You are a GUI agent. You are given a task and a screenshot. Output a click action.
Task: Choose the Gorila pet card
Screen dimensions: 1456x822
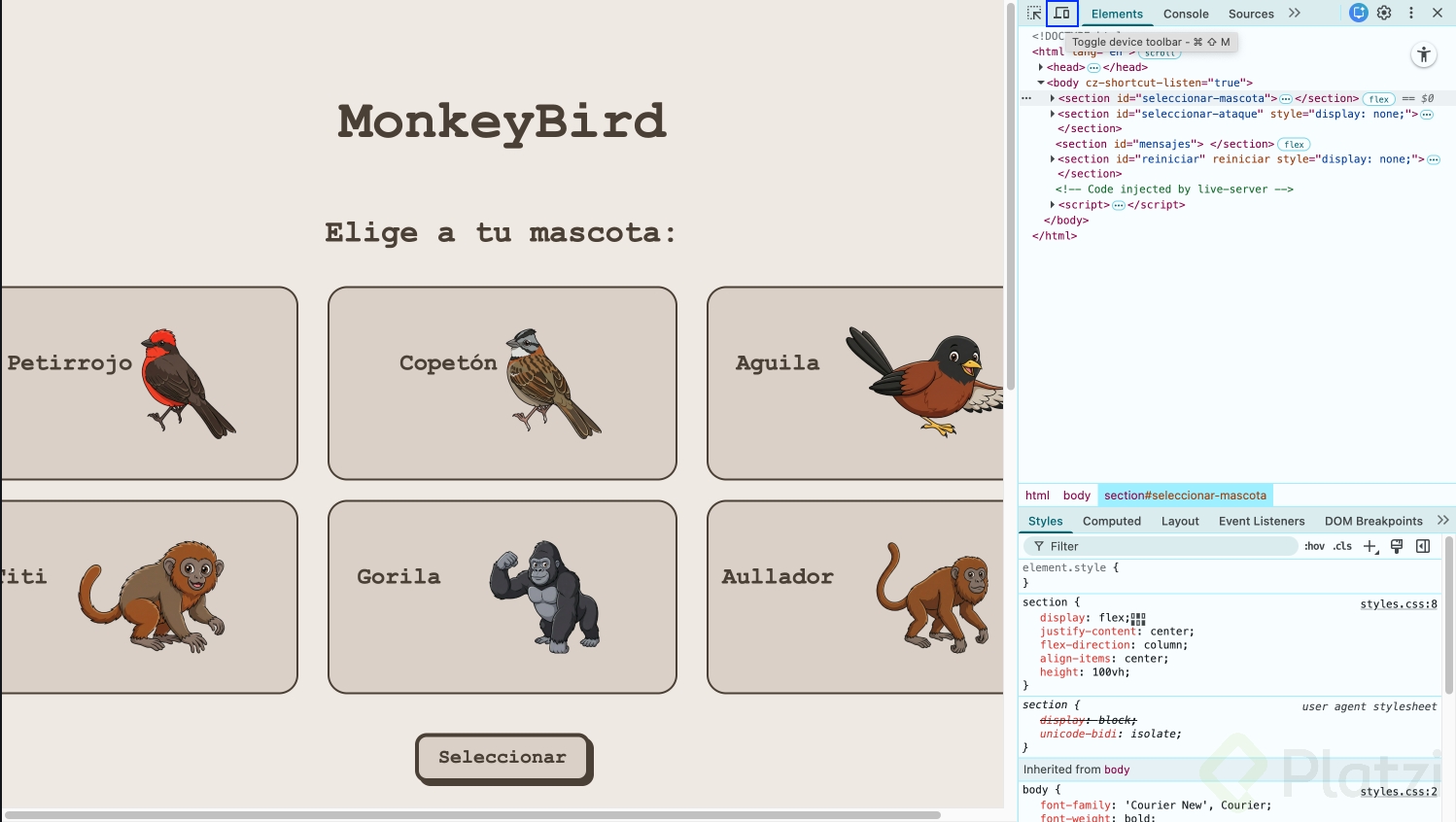503,597
